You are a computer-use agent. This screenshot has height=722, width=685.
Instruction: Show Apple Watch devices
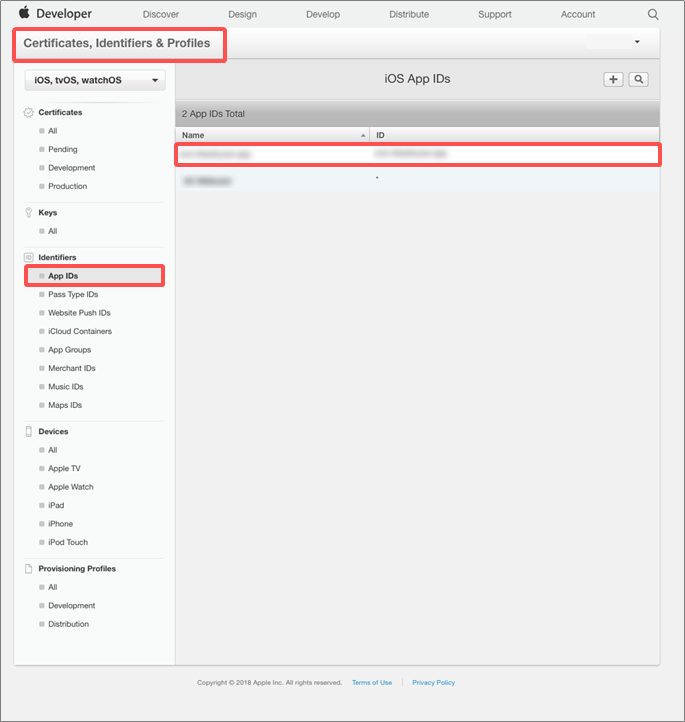[x=70, y=487]
